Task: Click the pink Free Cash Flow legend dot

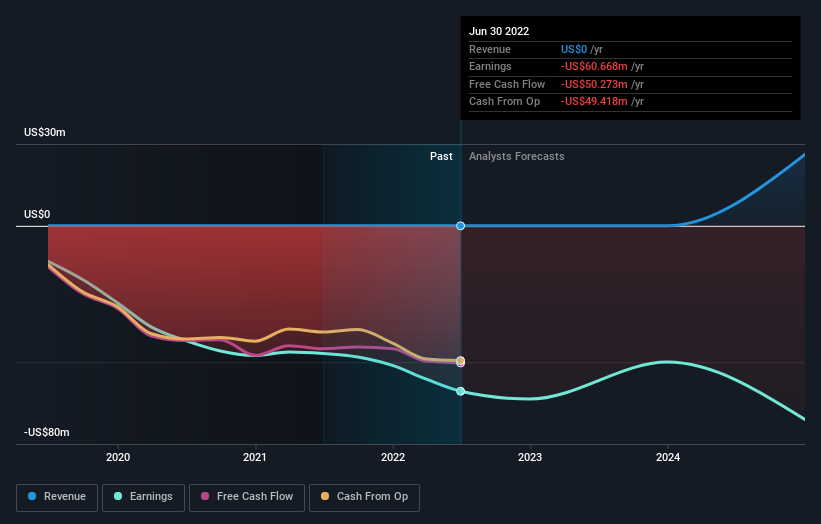Action: coord(205,496)
